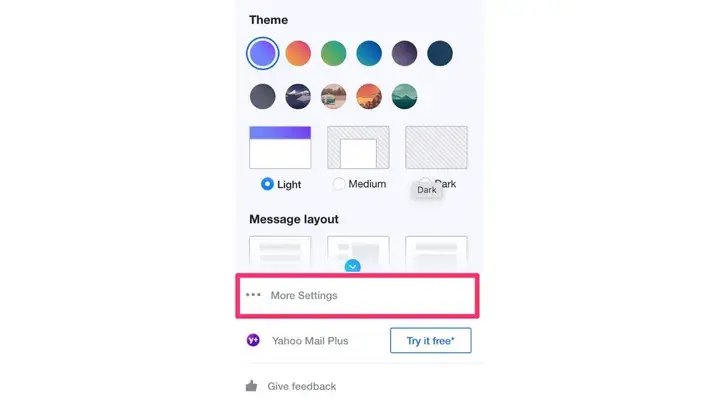Choose the green mountains landscape theme
The height and width of the screenshot is (405, 720).
405,96
